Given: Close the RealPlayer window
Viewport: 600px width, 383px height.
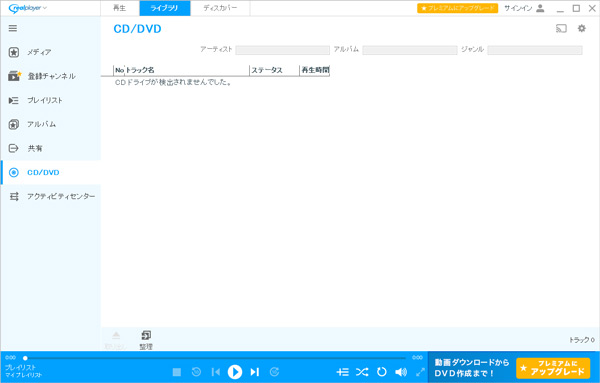Looking at the screenshot, I should click(592, 8).
